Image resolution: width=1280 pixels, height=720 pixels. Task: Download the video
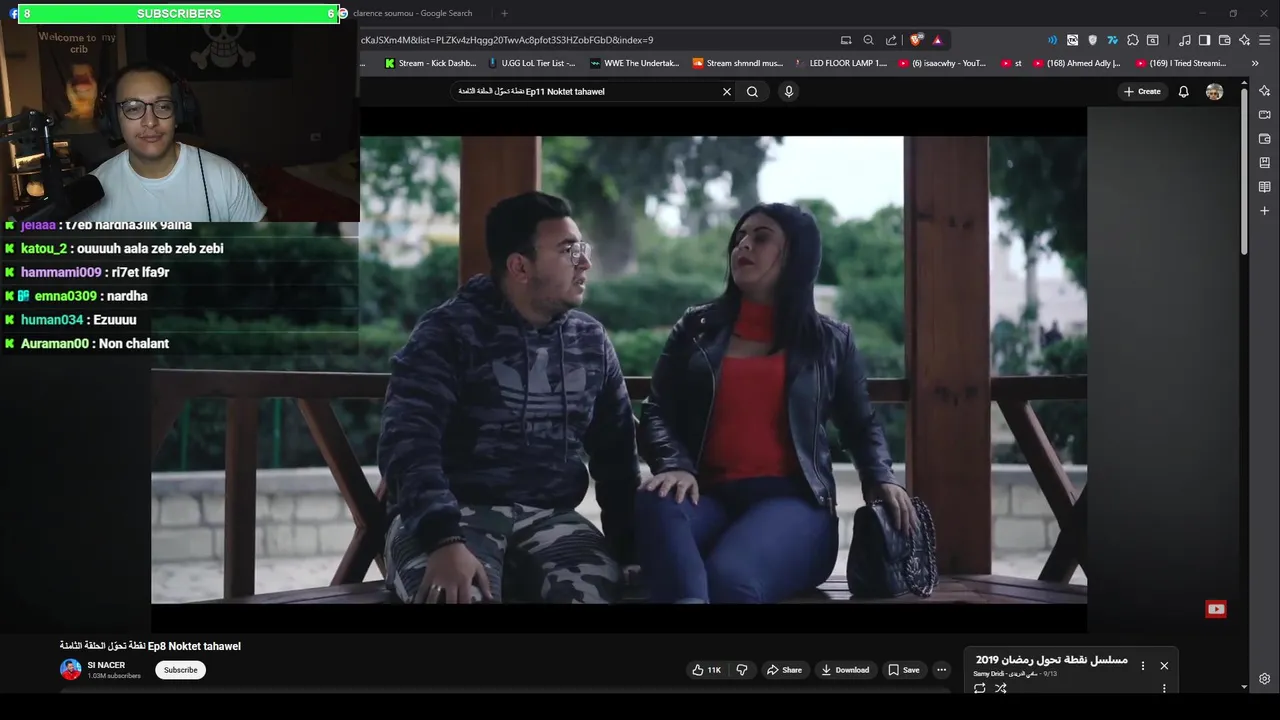pos(845,670)
